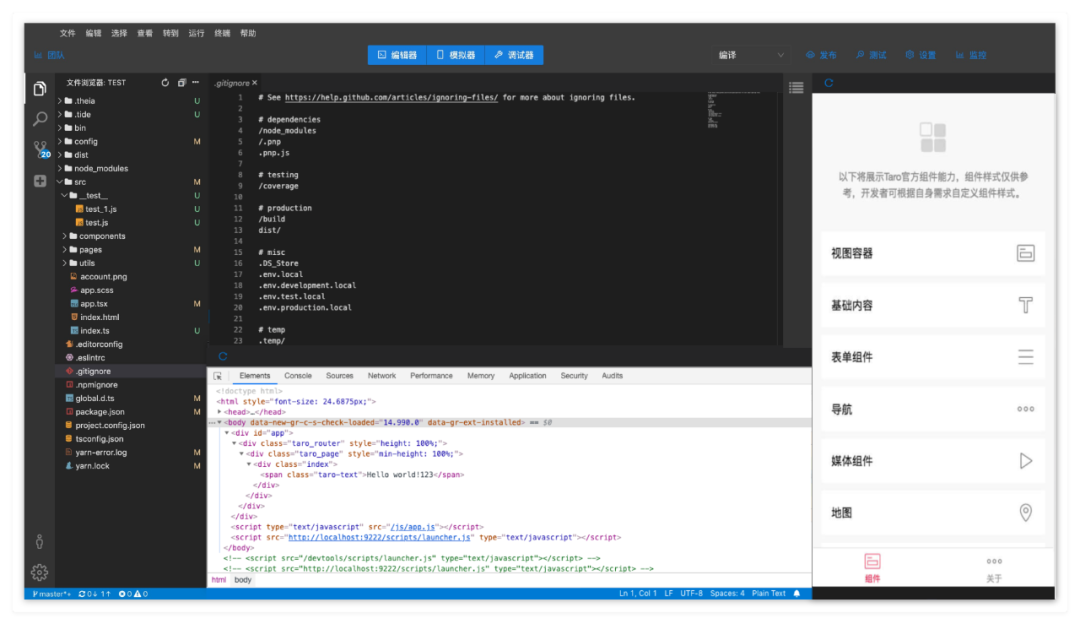This screenshot has width=1080, height=624.
Task: Activate the devtools element inspector picker
Action: point(218,376)
